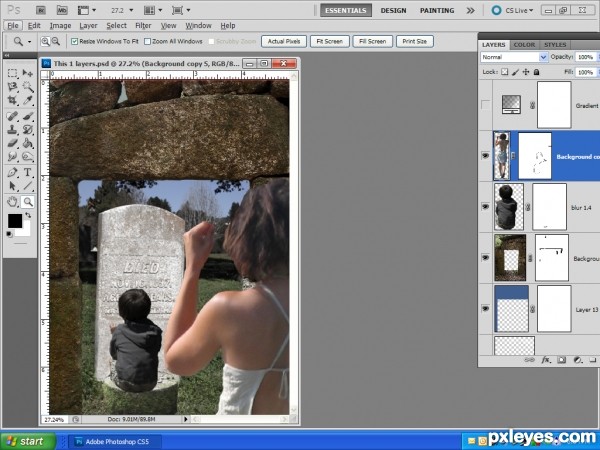Select the History Brush tool

point(28,129)
